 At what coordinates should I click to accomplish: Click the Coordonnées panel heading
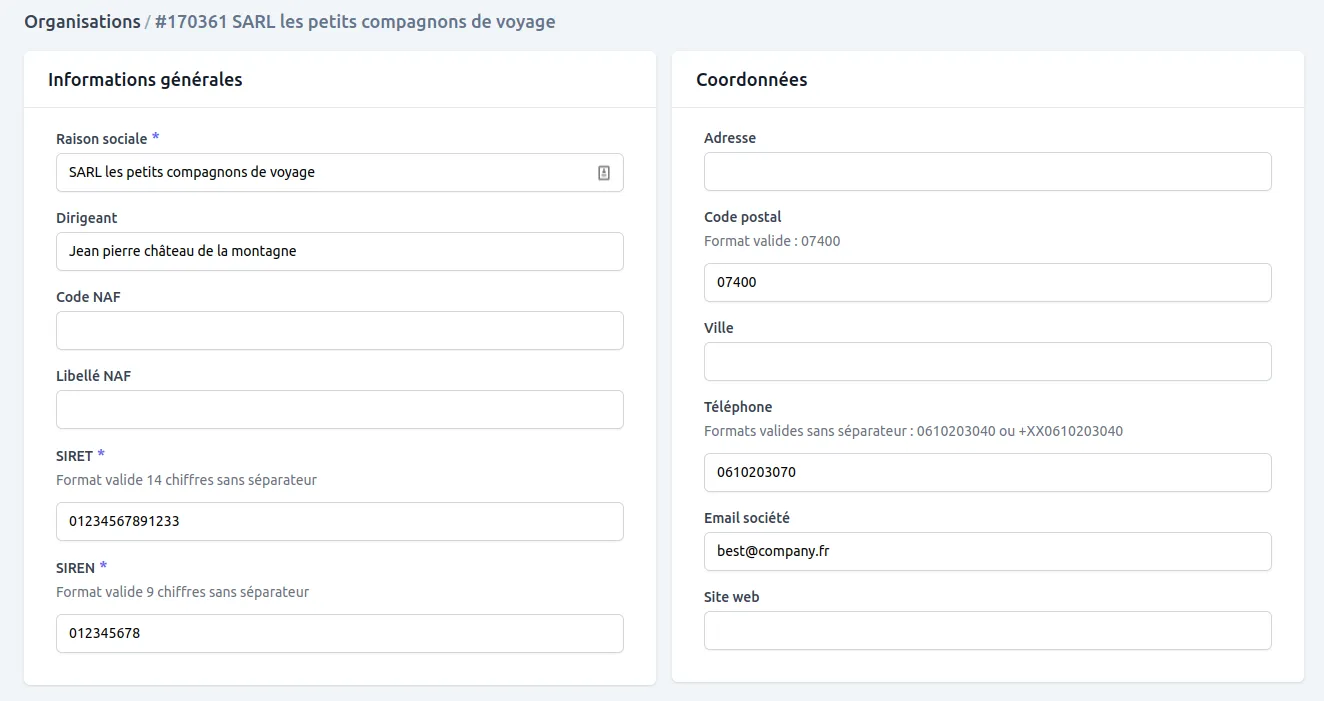click(x=751, y=80)
